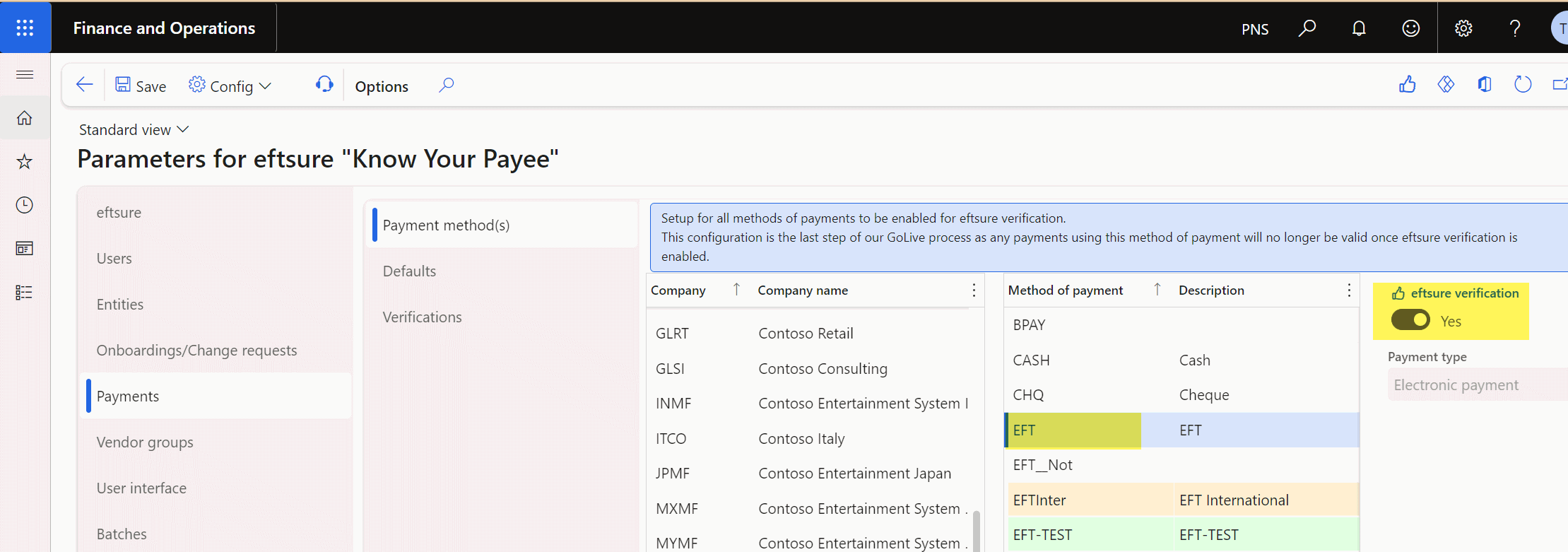Open the Config dropdown menu
1568x552 pixels.
(230, 86)
